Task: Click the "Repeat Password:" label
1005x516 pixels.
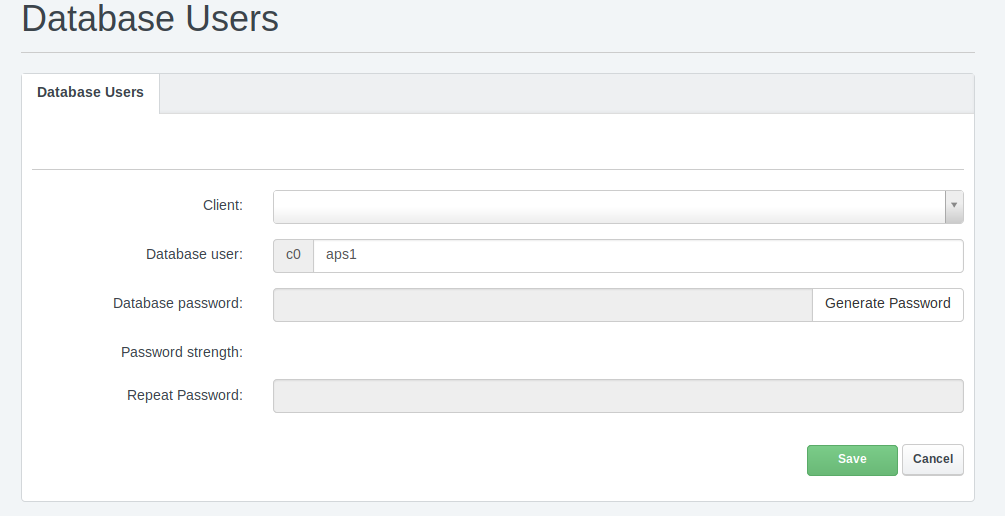Action: (185, 395)
